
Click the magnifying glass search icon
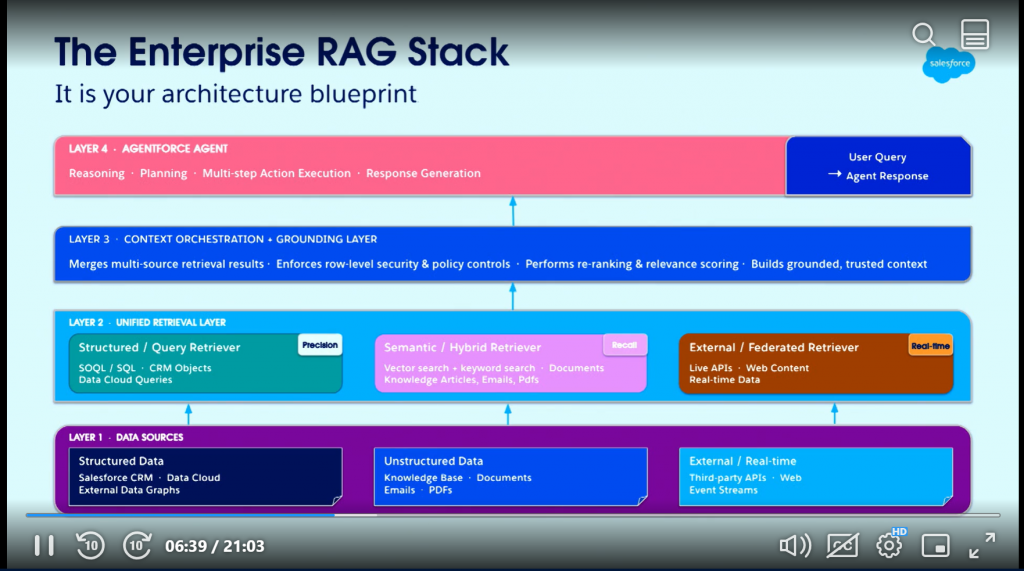point(925,34)
